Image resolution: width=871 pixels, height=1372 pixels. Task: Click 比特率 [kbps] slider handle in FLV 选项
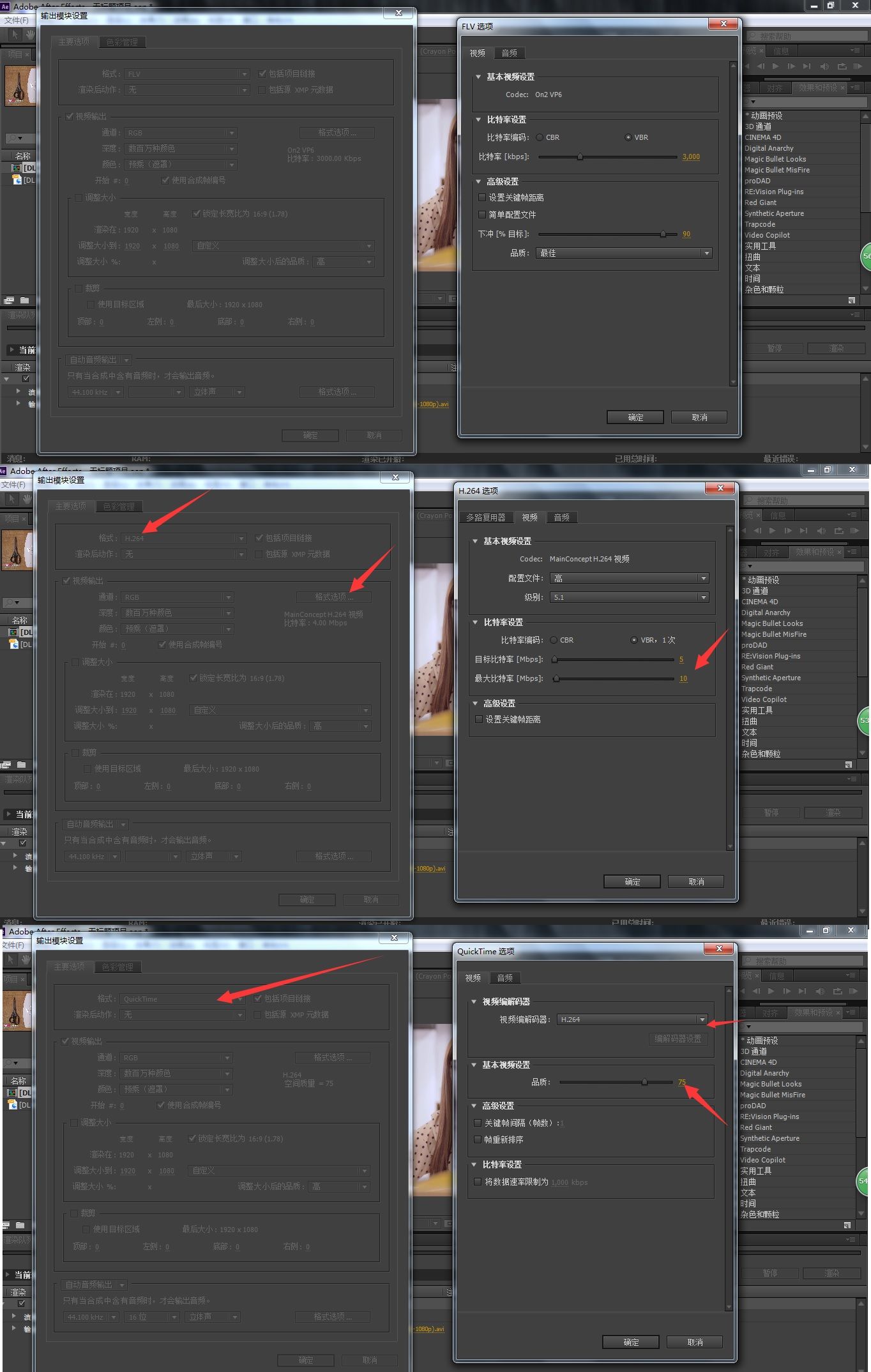click(580, 156)
